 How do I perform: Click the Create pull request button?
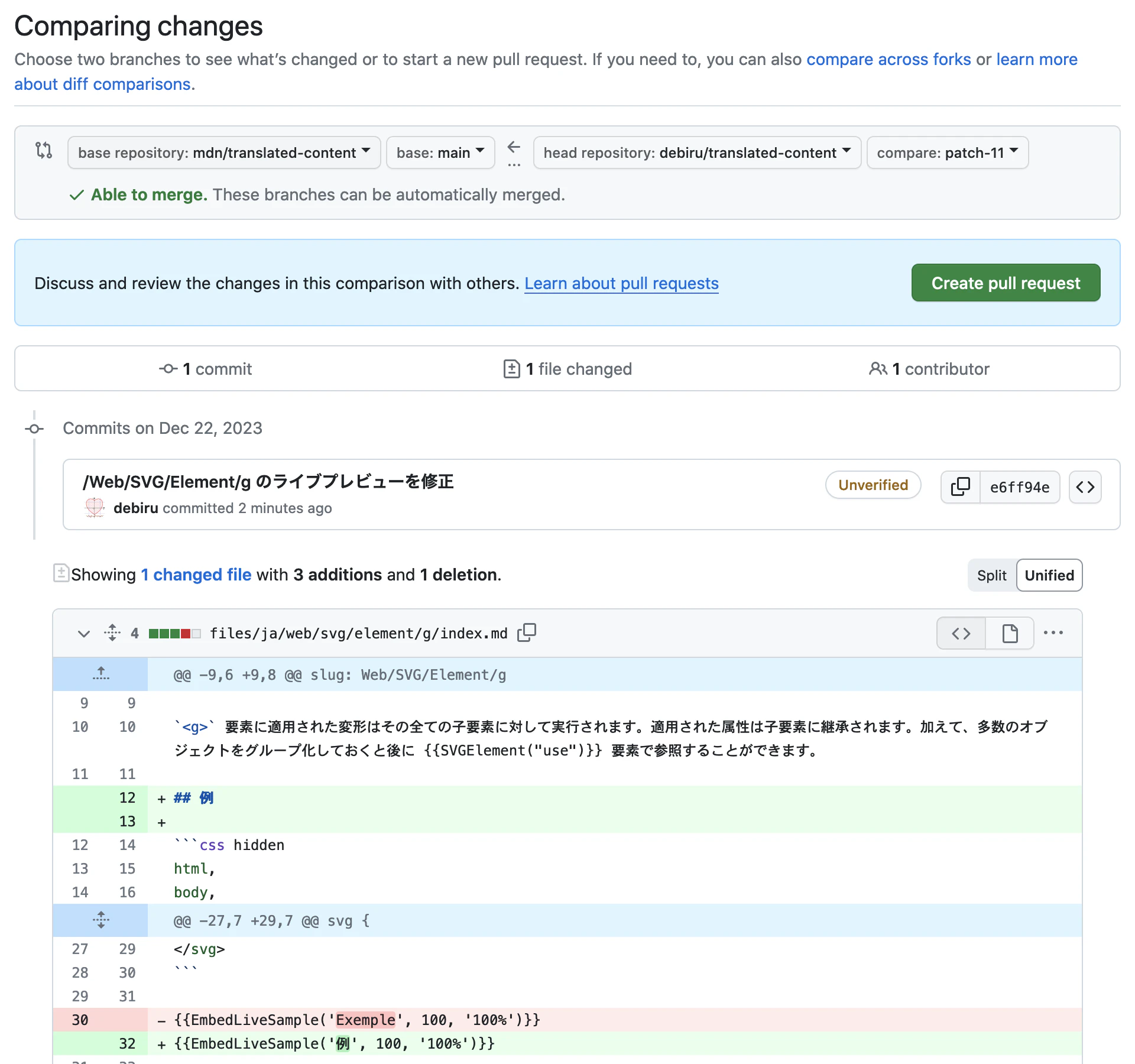tap(1006, 283)
